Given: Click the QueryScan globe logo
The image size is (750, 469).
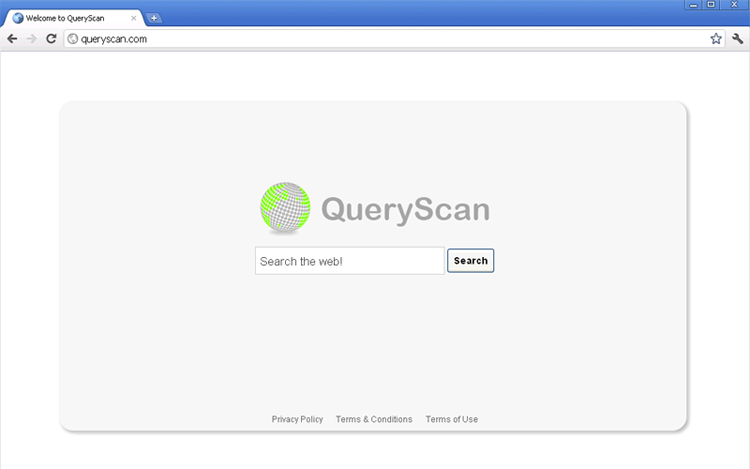Looking at the screenshot, I should [285, 208].
